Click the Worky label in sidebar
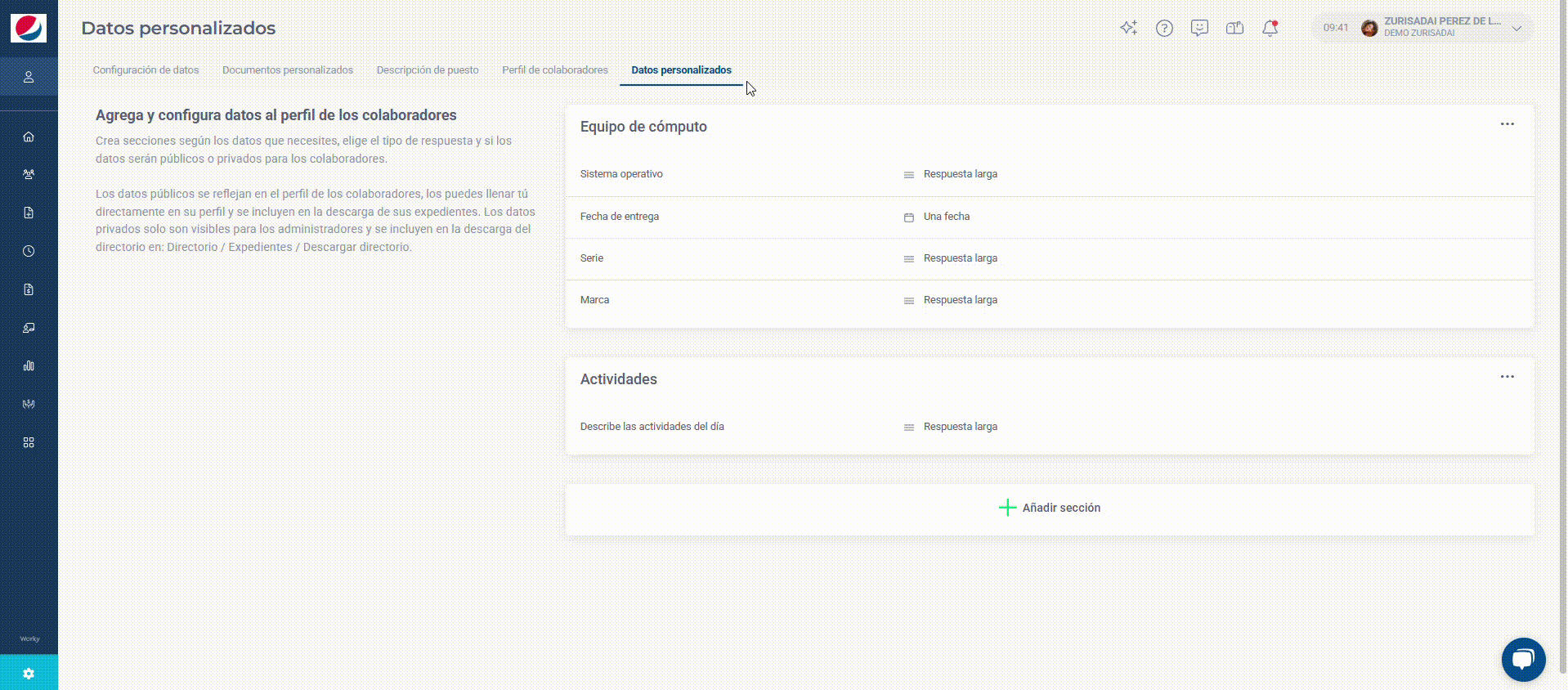The width and height of the screenshot is (1568, 690). click(29, 639)
